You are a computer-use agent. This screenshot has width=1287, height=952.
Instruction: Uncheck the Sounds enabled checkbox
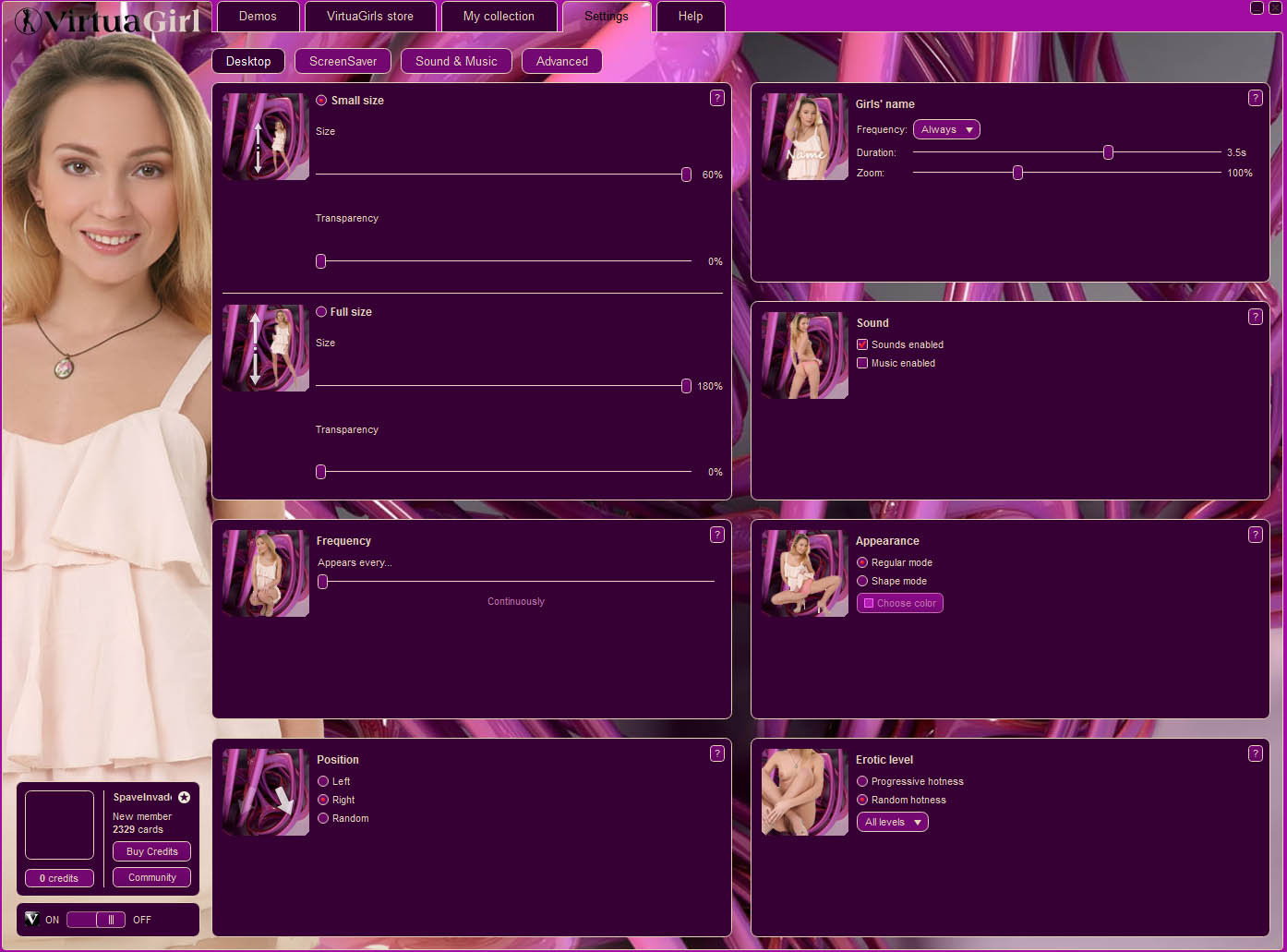862,344
